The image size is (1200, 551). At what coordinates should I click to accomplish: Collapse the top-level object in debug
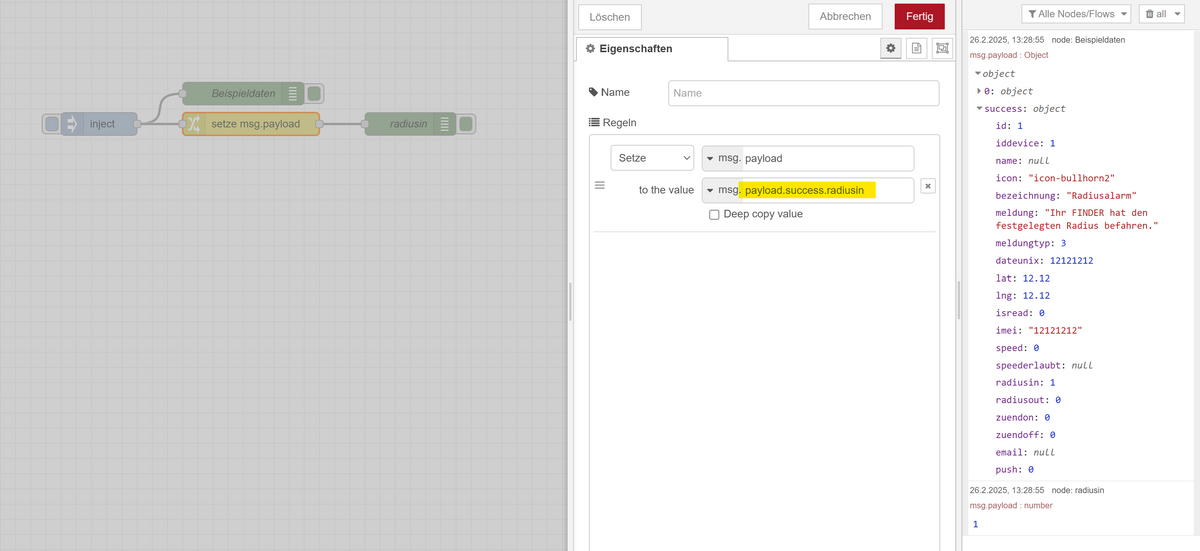(978, 74)
